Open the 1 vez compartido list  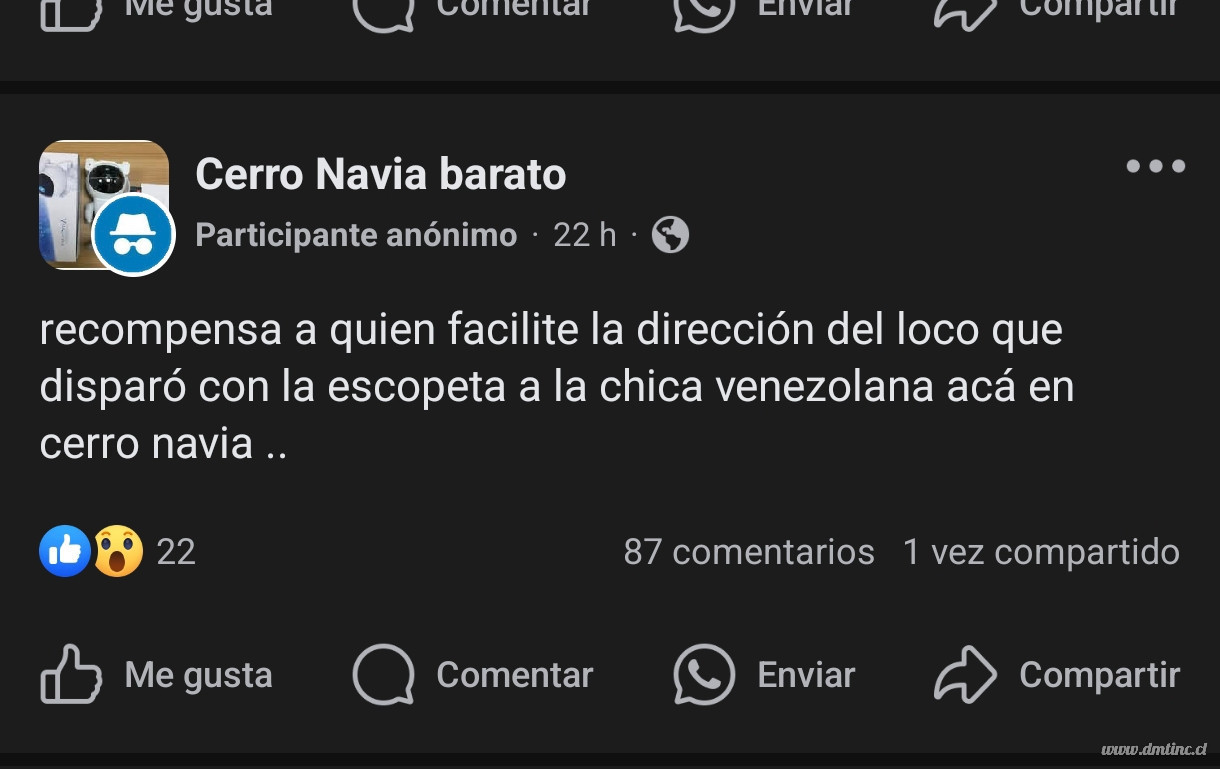(x=1041, y=552)
